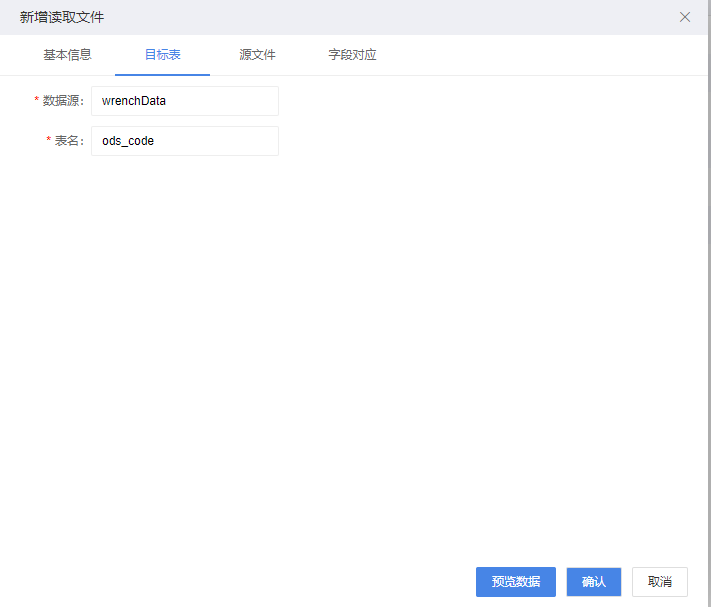This screenshot has height=607, width=711.
Task: Switch to the 基本信息 tab
Action: pyautogui.click(x=67, y=55)
